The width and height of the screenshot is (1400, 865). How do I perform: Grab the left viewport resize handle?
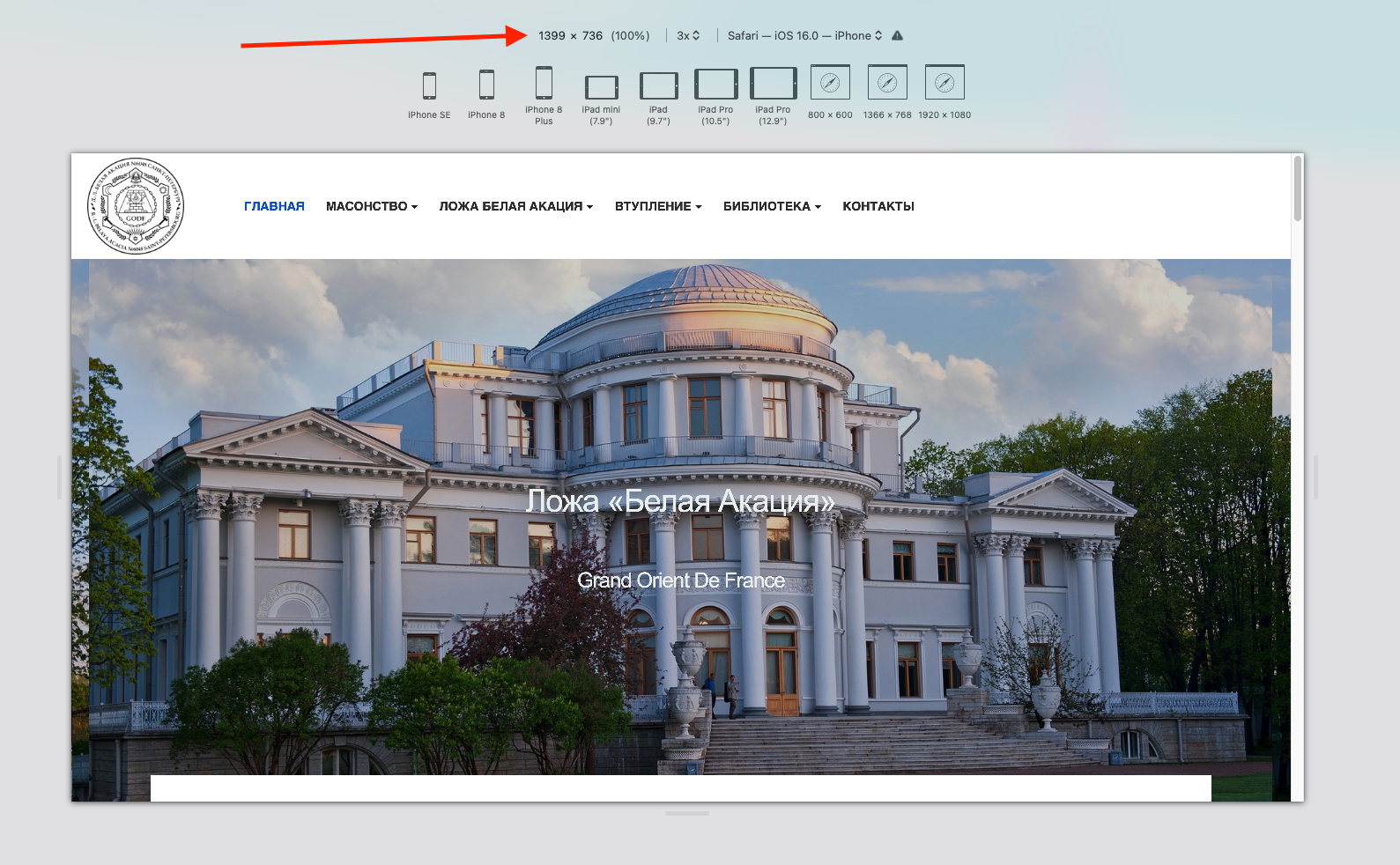pos(60,477)
